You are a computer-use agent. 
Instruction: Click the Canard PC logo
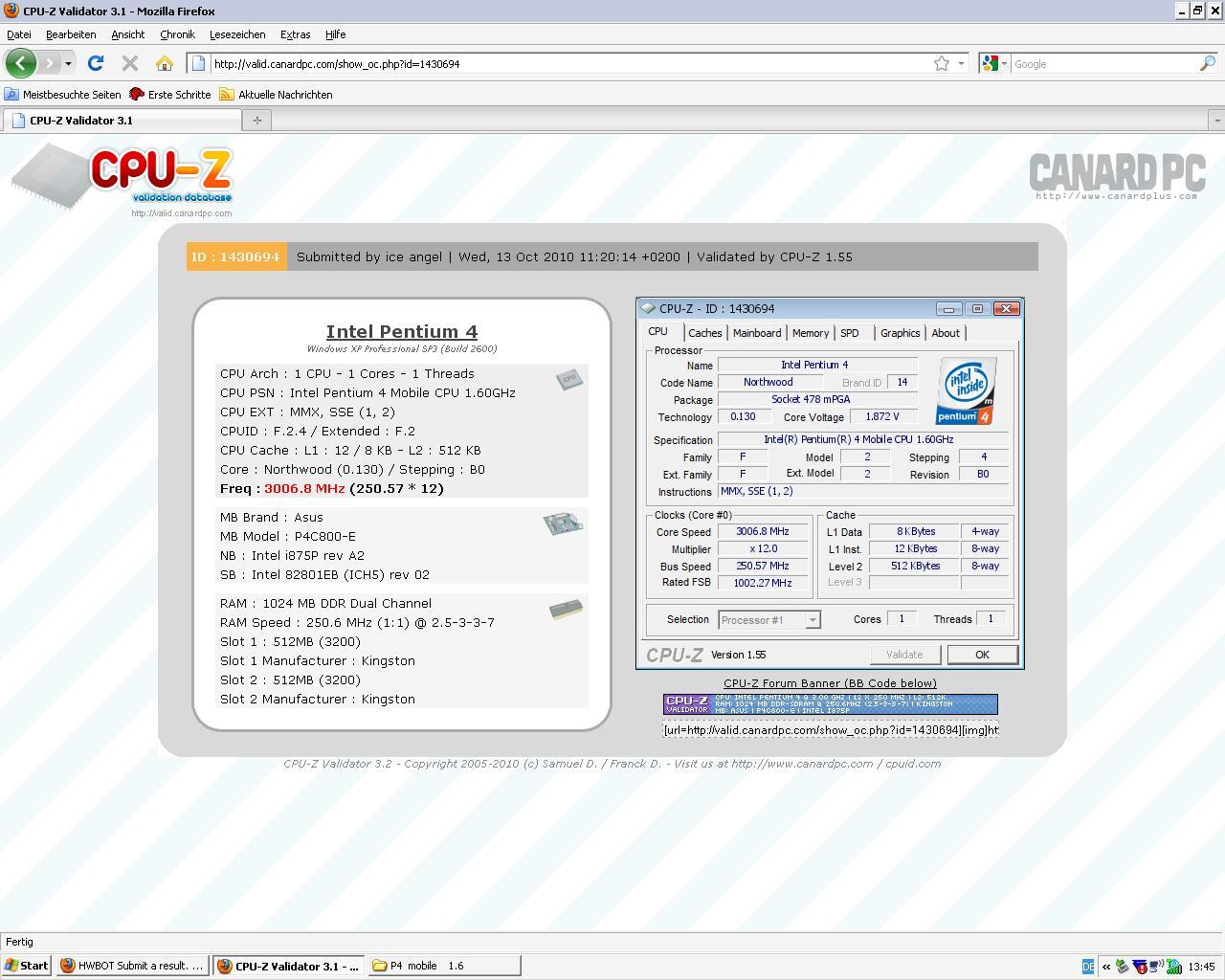(1116, 177)
